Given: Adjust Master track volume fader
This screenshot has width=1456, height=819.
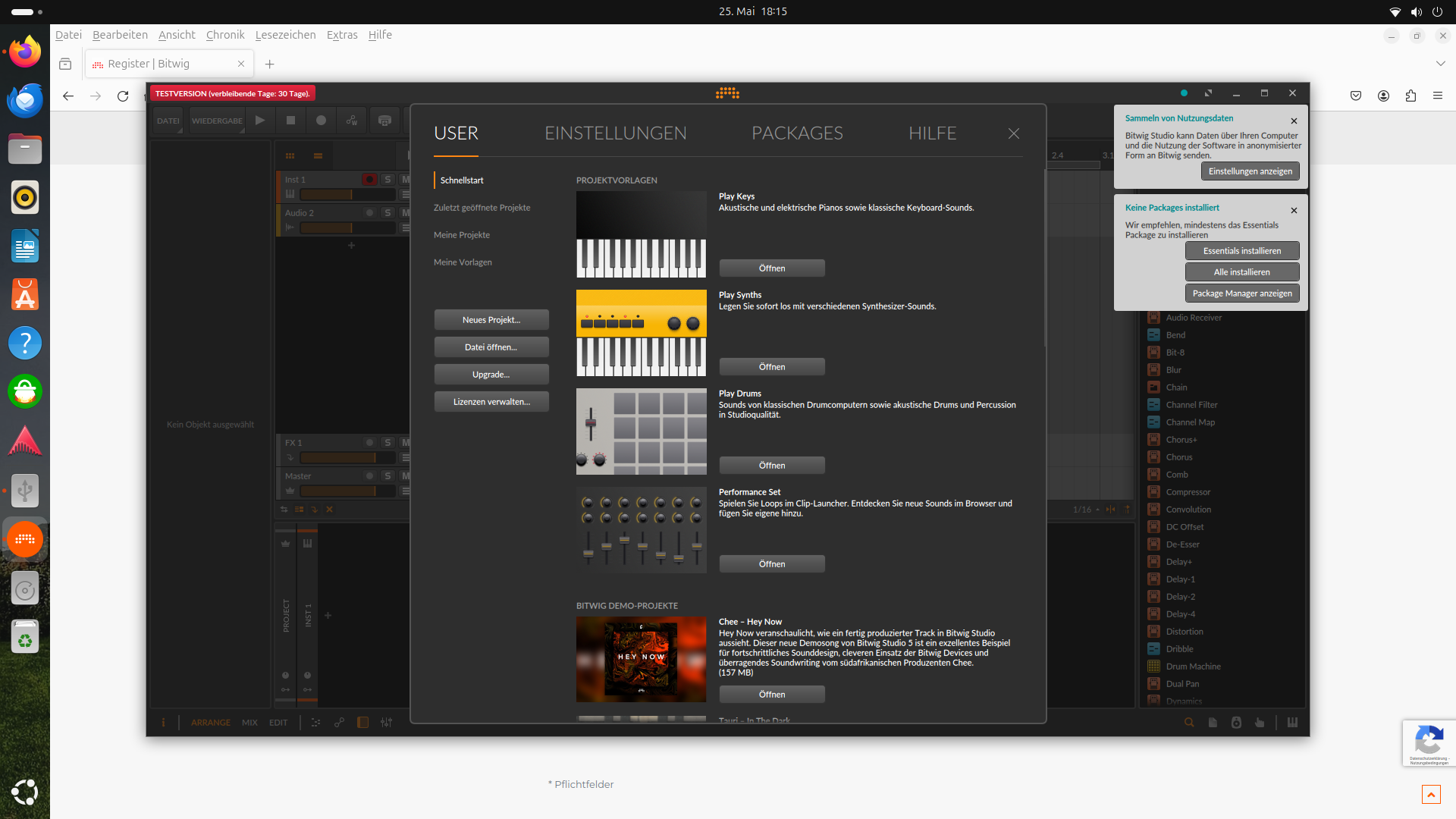Looking at the screenshot, I should click(x=348, y=491).
